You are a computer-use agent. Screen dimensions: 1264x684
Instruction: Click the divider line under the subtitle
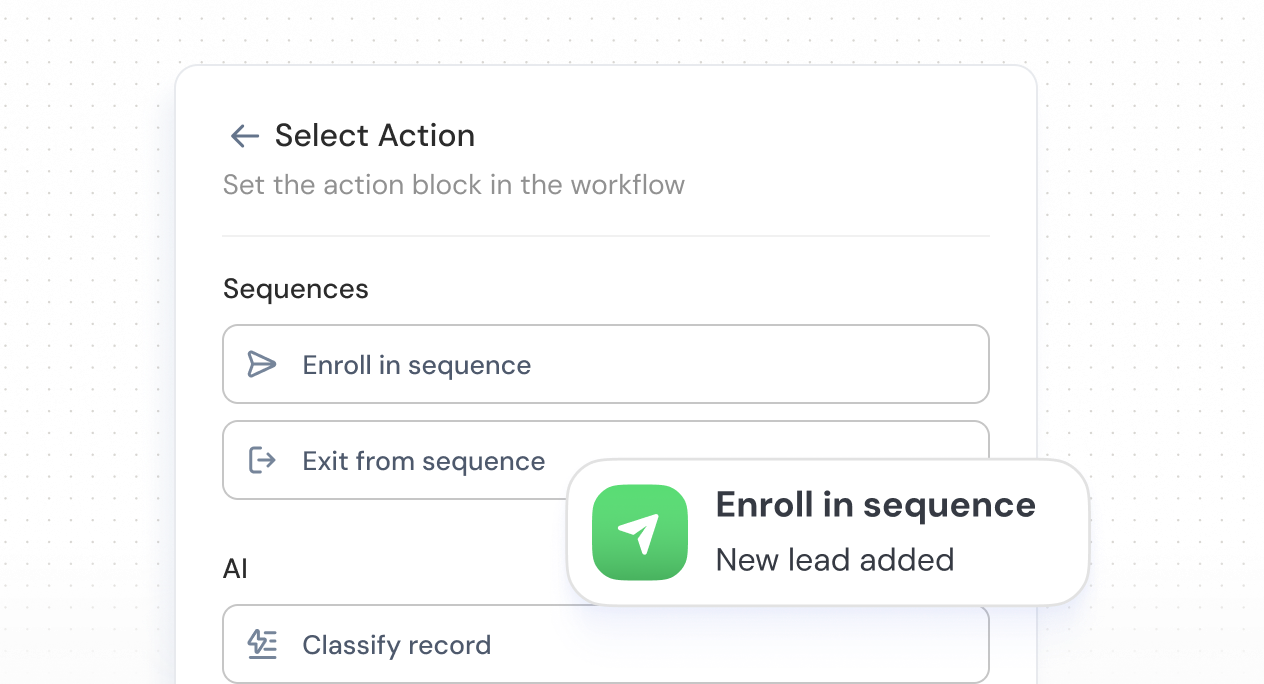[x=605, y=236]
